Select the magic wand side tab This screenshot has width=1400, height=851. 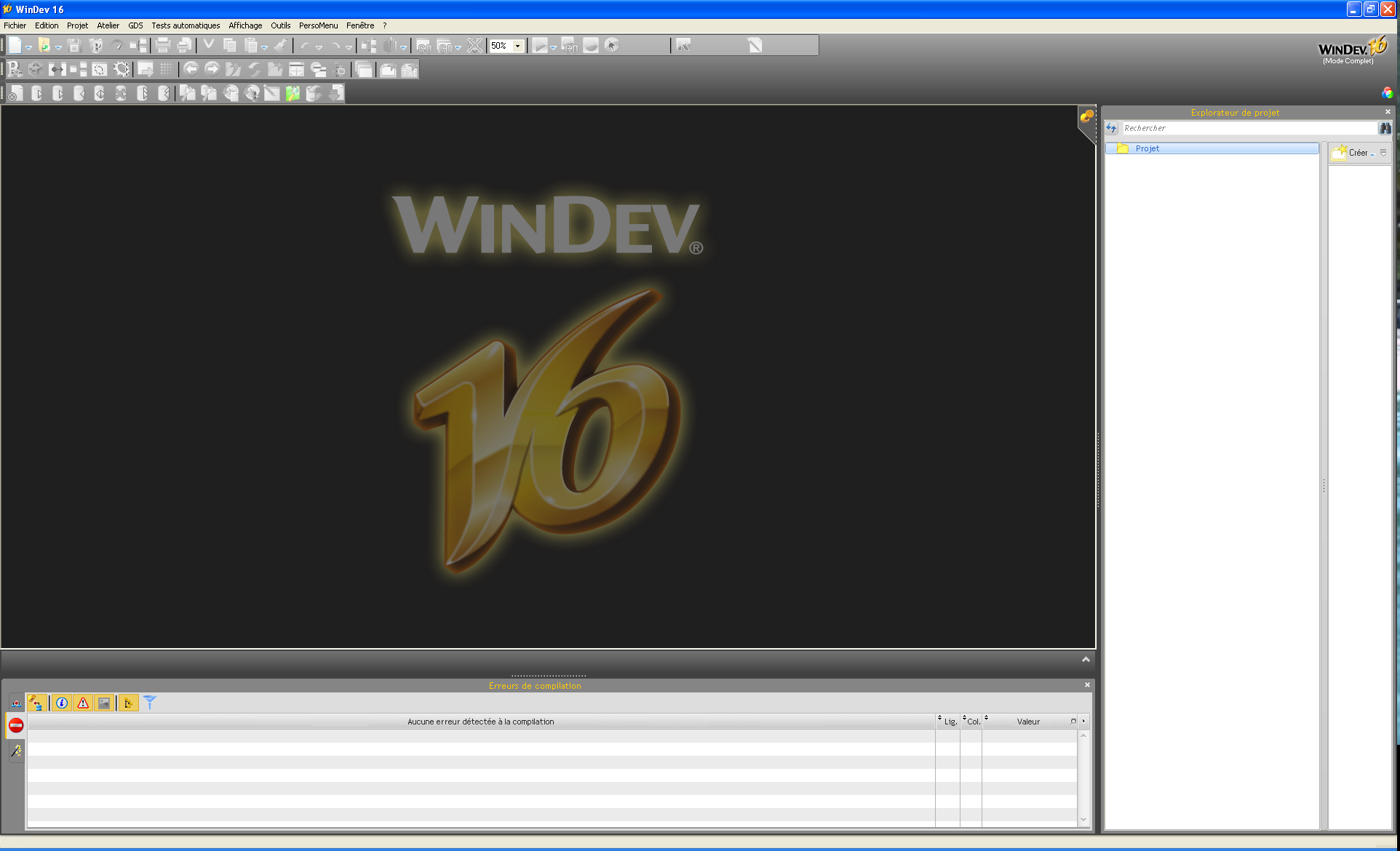point(15,751)
